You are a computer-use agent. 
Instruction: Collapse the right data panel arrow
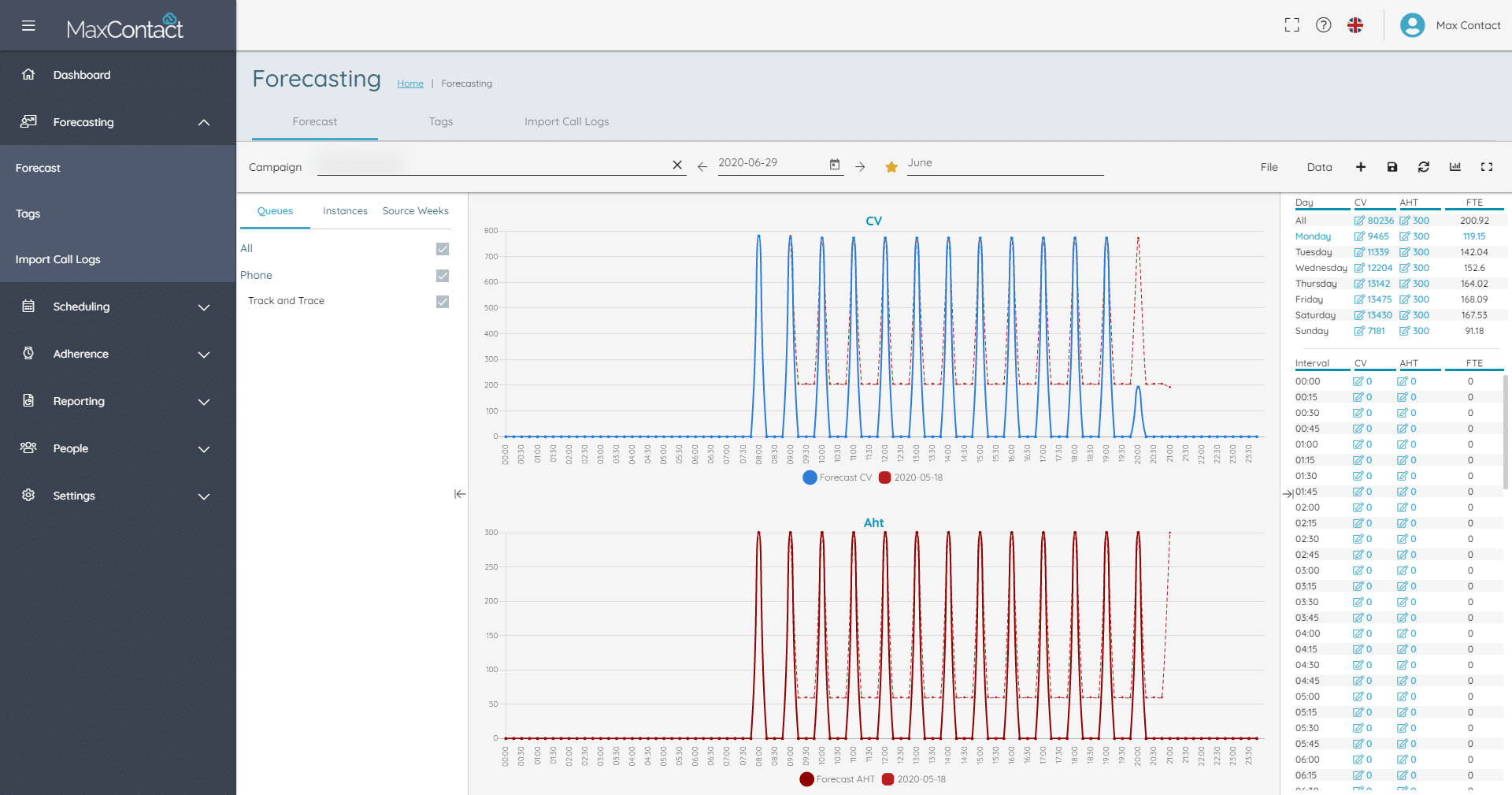(1288, 494)
